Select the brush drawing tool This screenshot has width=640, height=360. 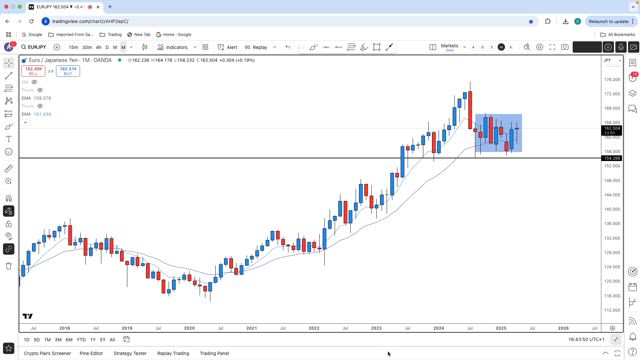[9, 127]
